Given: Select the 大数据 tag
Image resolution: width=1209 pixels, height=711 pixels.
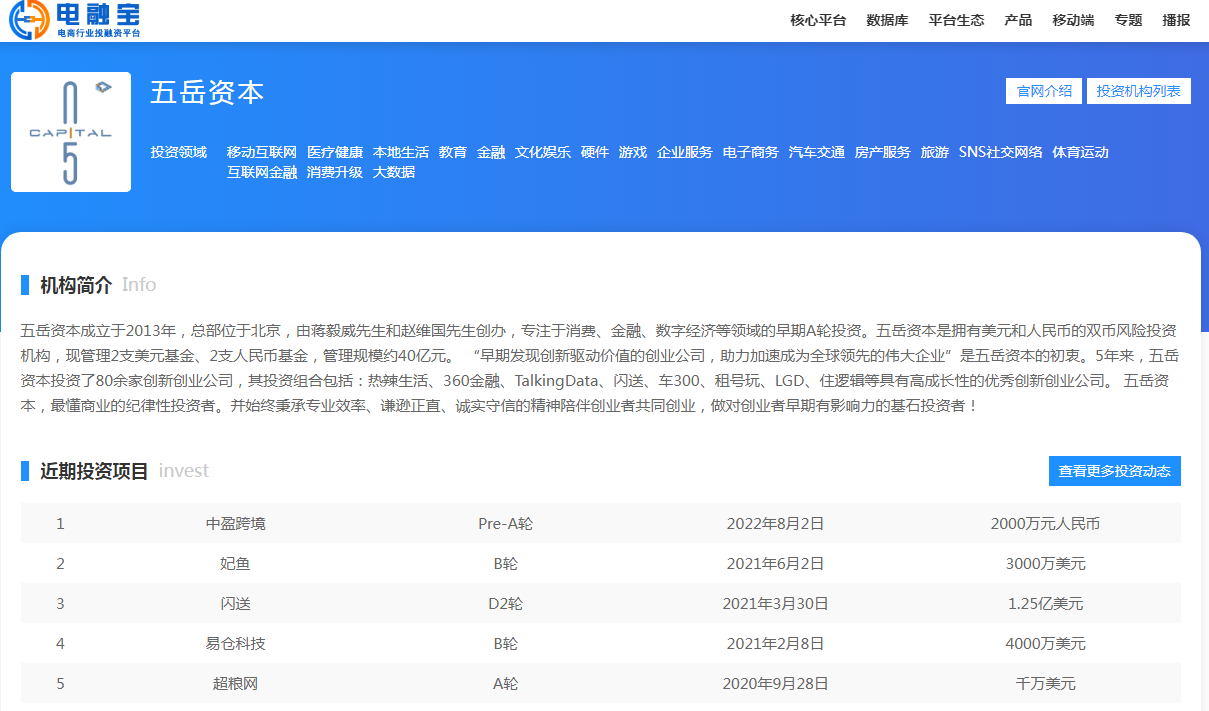Looking at the screenshot, I should [394, 172].
